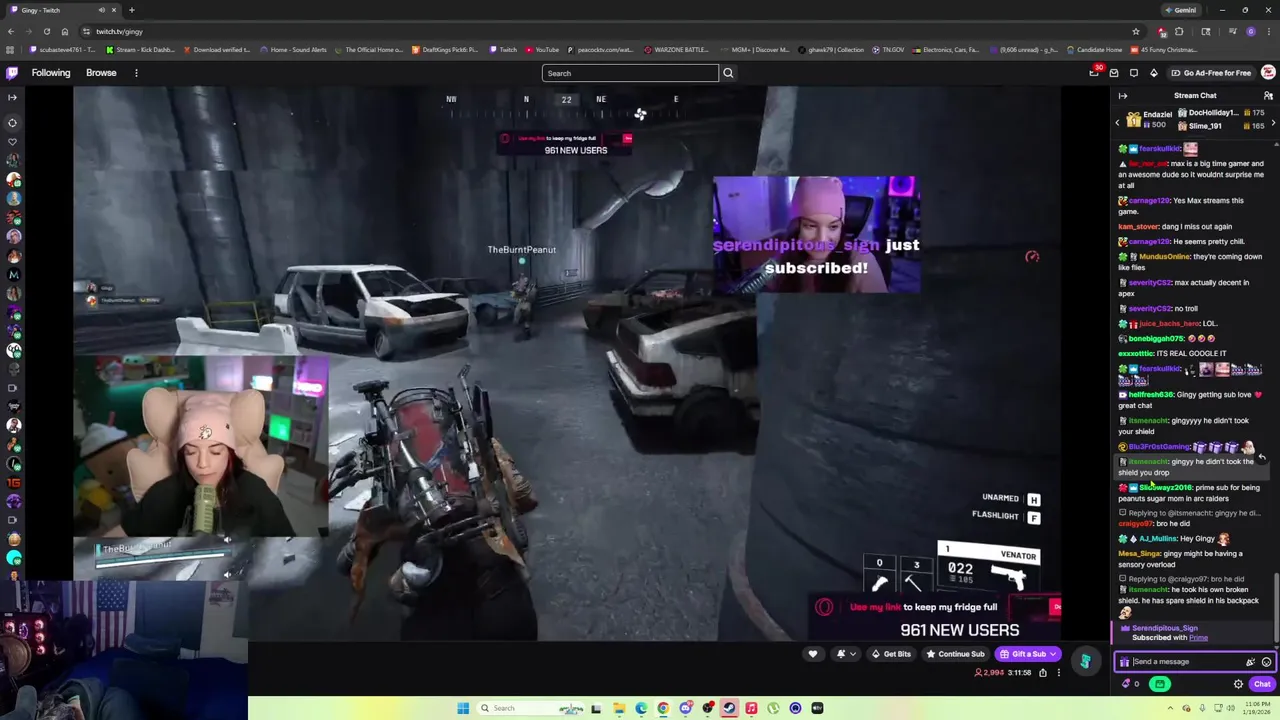This screenshot has width=1280, height=720.
Task: Go back in browser history
Action: coord(10,31)
